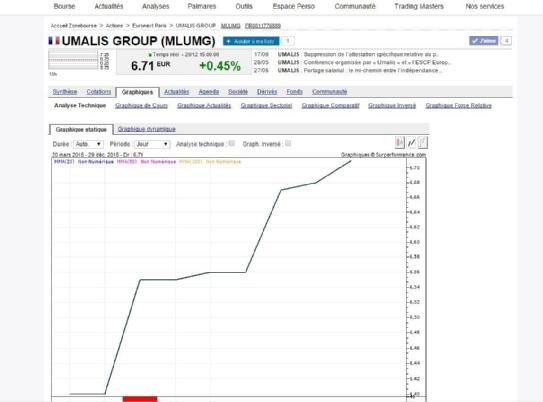Toggle the Graph. inversé checkbox

[288, 143]
